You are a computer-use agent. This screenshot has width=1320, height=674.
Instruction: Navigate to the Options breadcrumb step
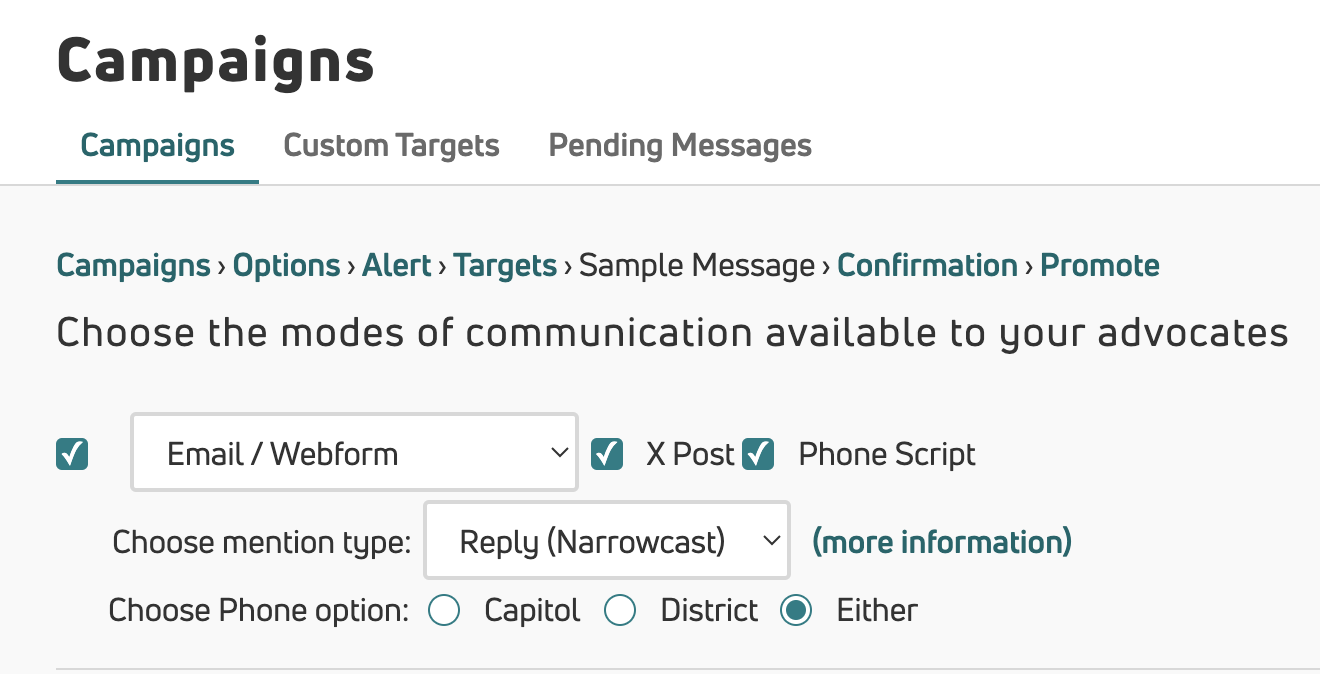(286, 266)
